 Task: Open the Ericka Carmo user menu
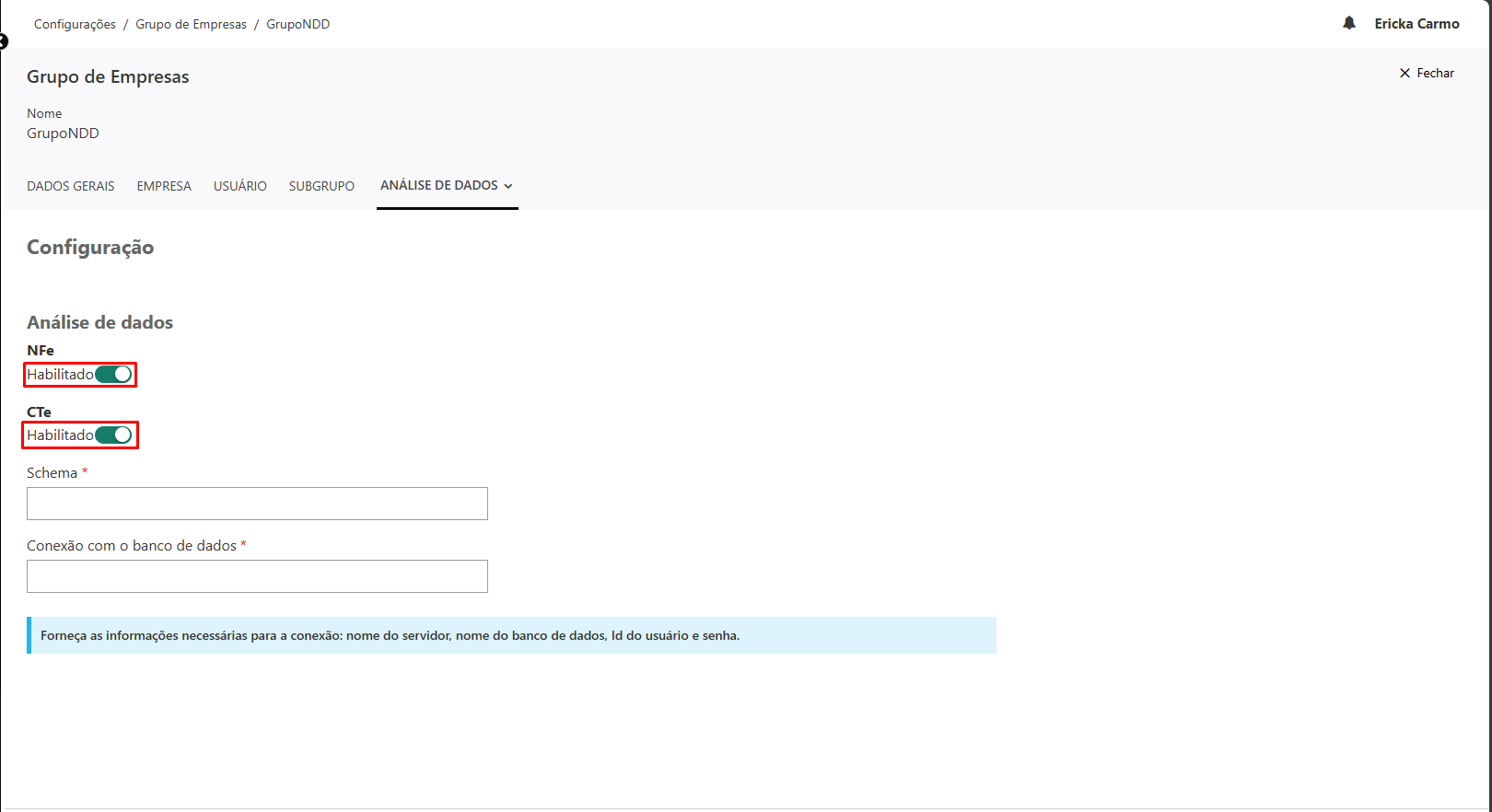click(1416, 24)
